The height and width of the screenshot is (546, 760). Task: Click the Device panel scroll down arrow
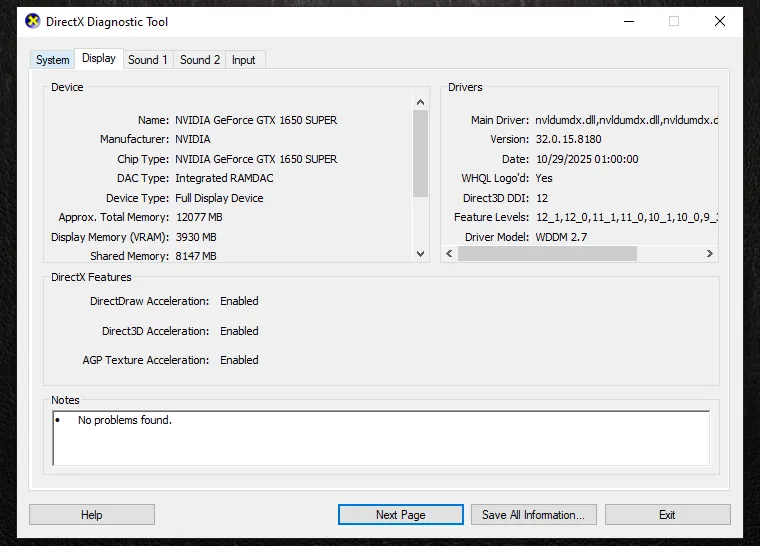tap(421, 254)
